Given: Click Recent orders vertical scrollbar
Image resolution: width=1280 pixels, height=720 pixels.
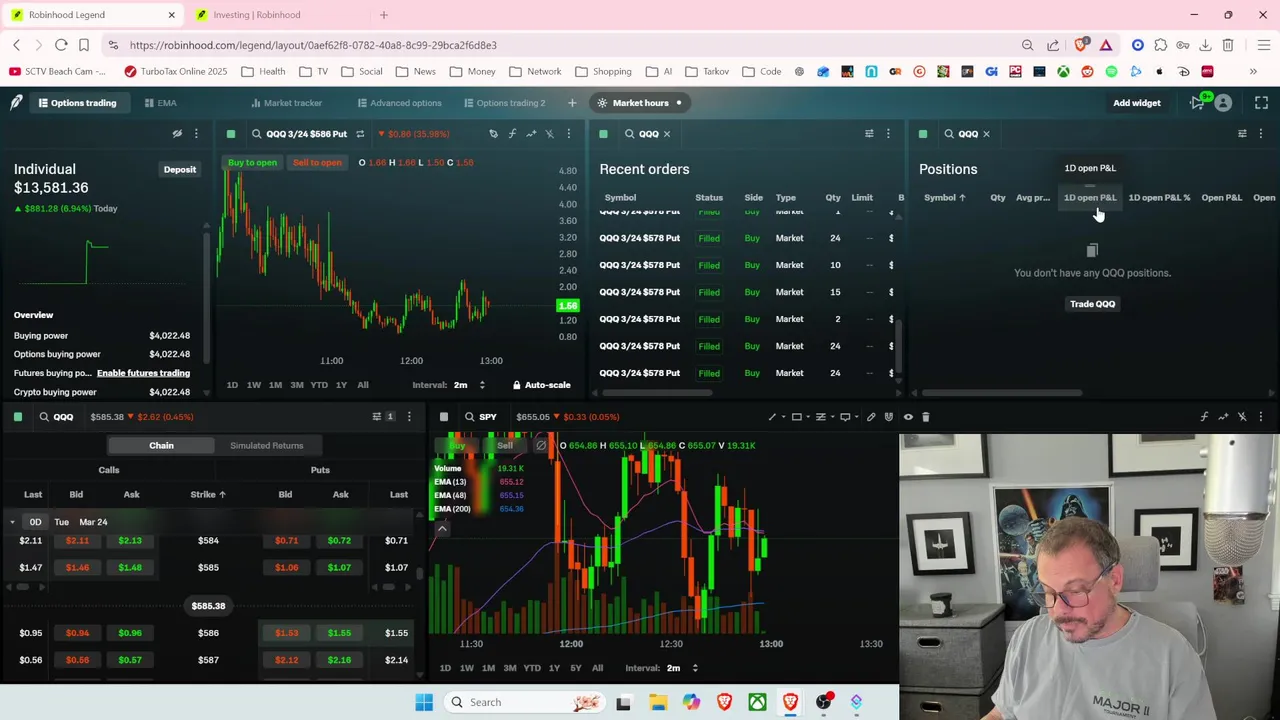Looking at the screenshot, I should pos(897,345).
